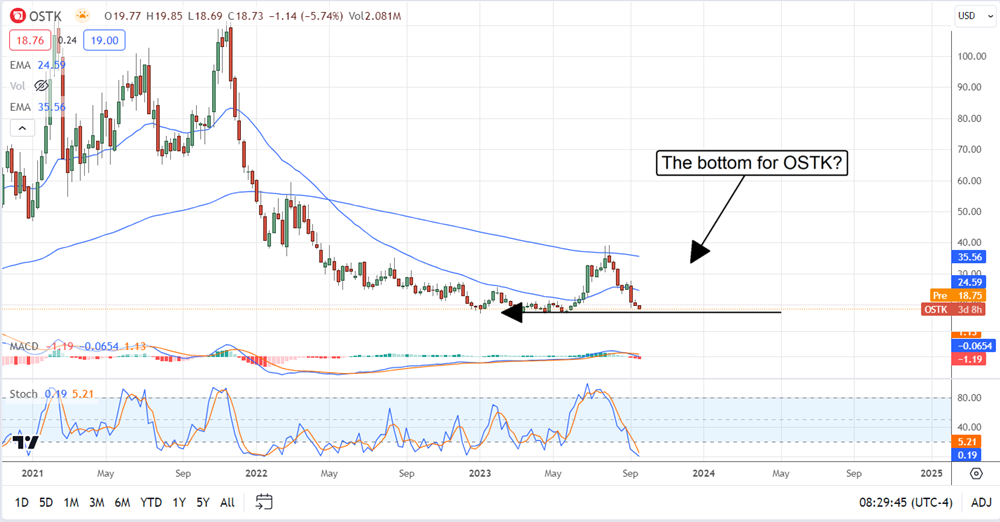Open the USD currency dropdown
Screen dimensions: 1000x522
pyautogui.click(x=976, y=16)
